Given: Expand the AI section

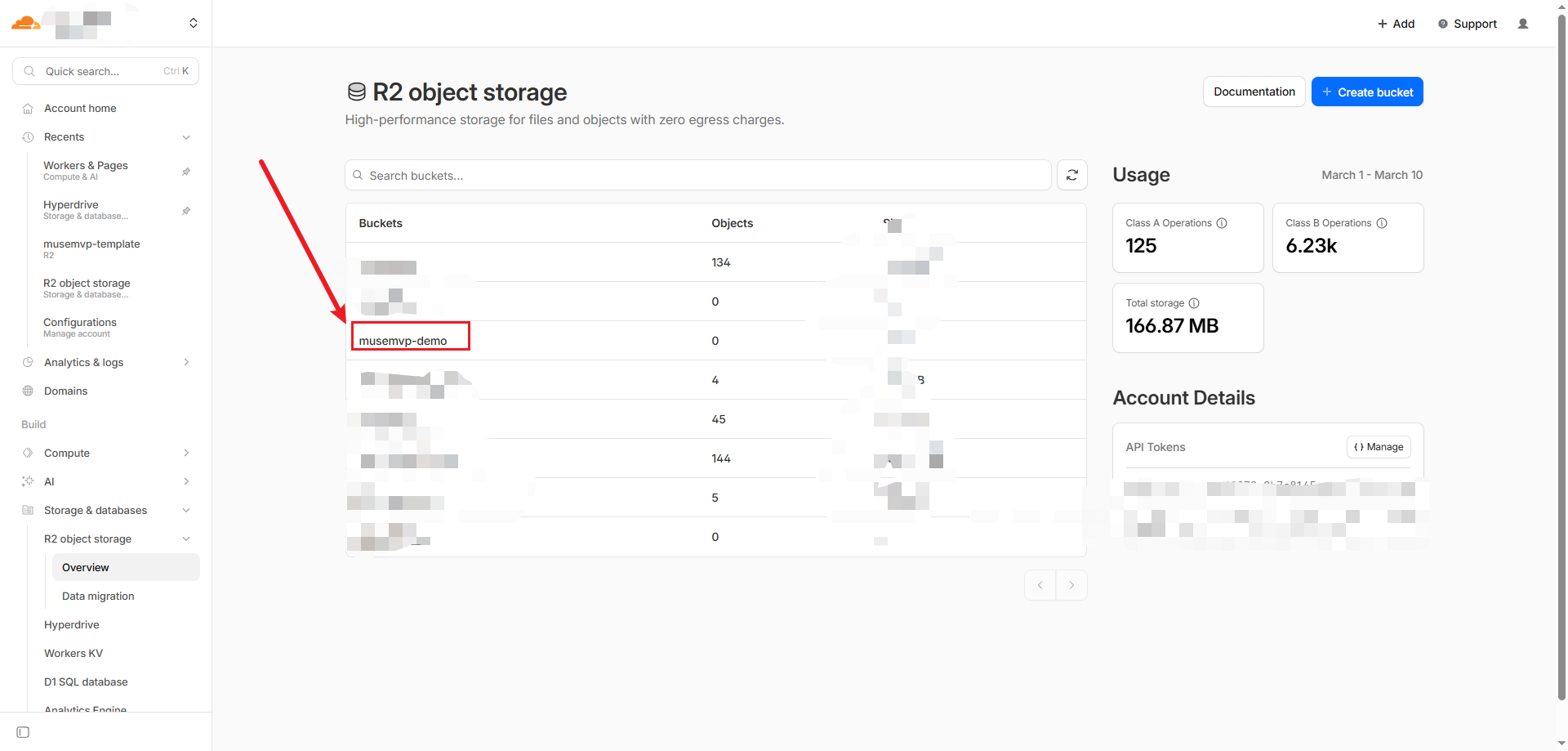Looking at the screenshot, I should pyautogui.click(x=186, y=481).
